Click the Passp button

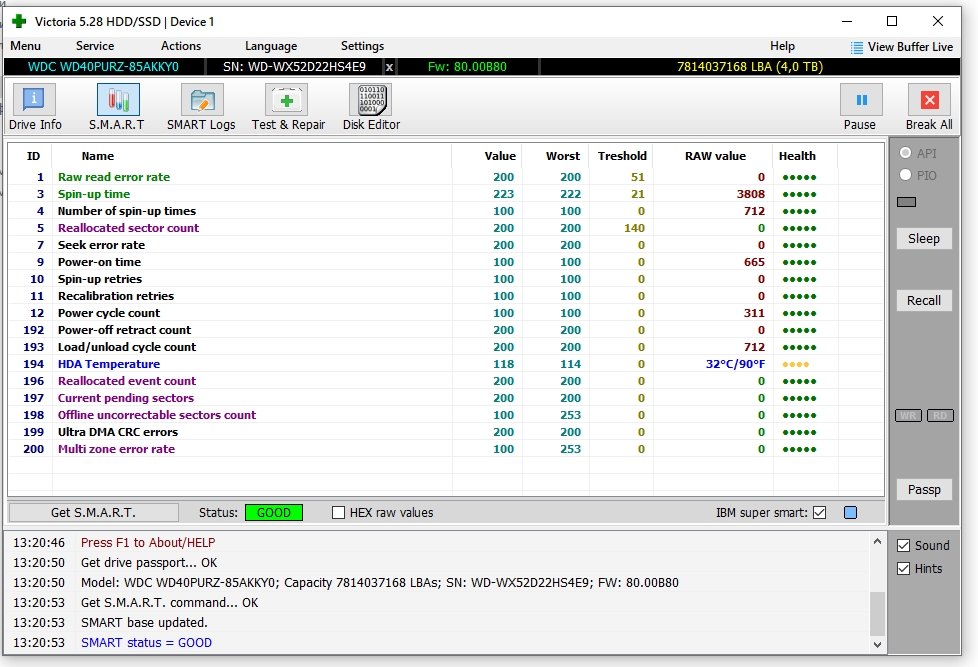click(x=924, y=490)
